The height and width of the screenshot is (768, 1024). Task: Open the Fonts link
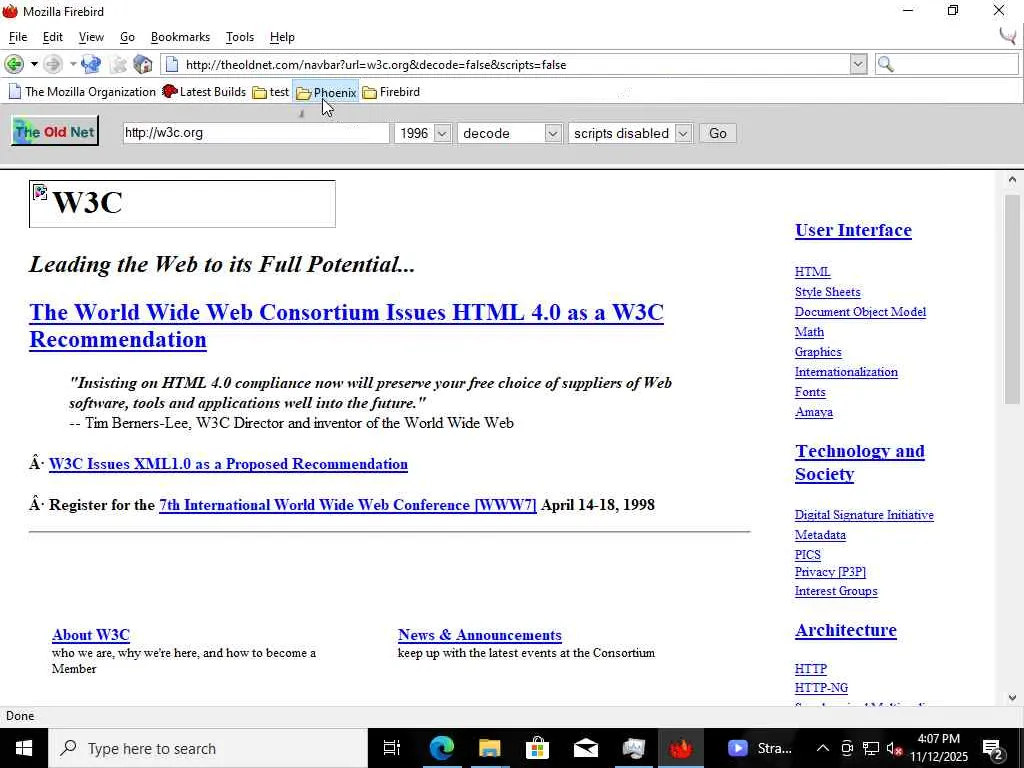(x=810, y=392)
